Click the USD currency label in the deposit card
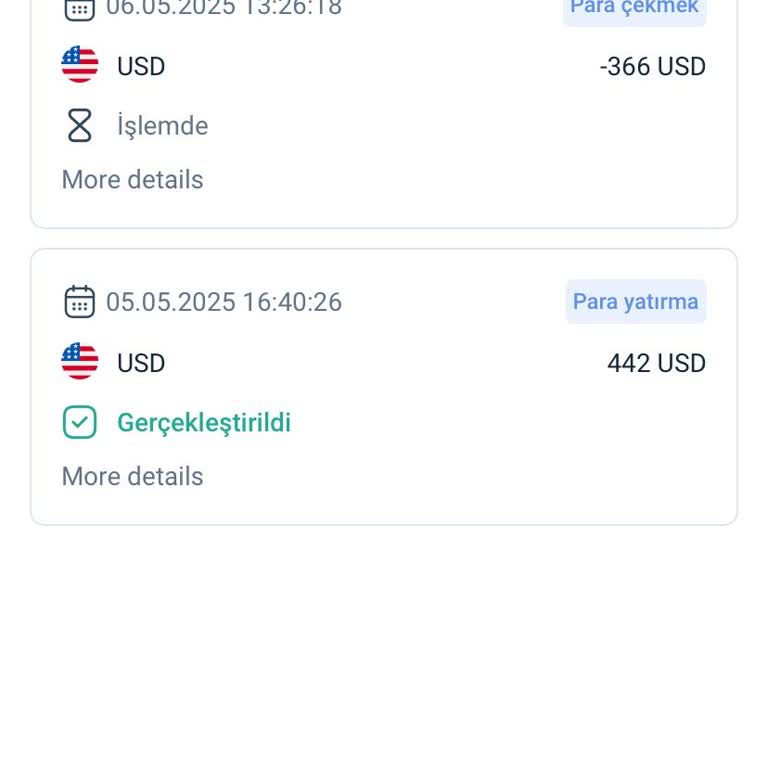This screenshot has height=768, width=768. tap(141, 363)
